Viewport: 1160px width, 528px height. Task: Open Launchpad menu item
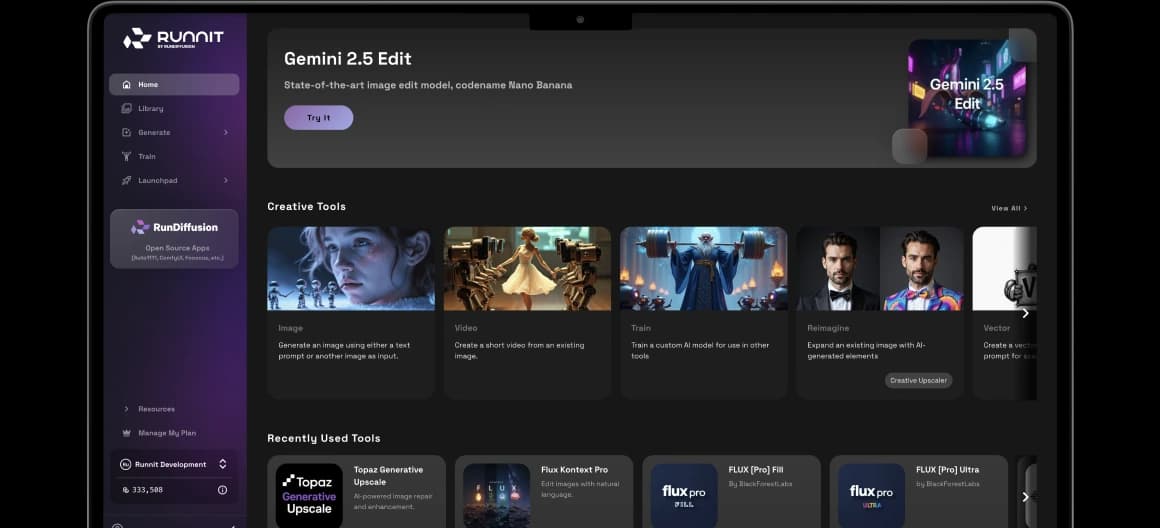(x=174, y=180)
